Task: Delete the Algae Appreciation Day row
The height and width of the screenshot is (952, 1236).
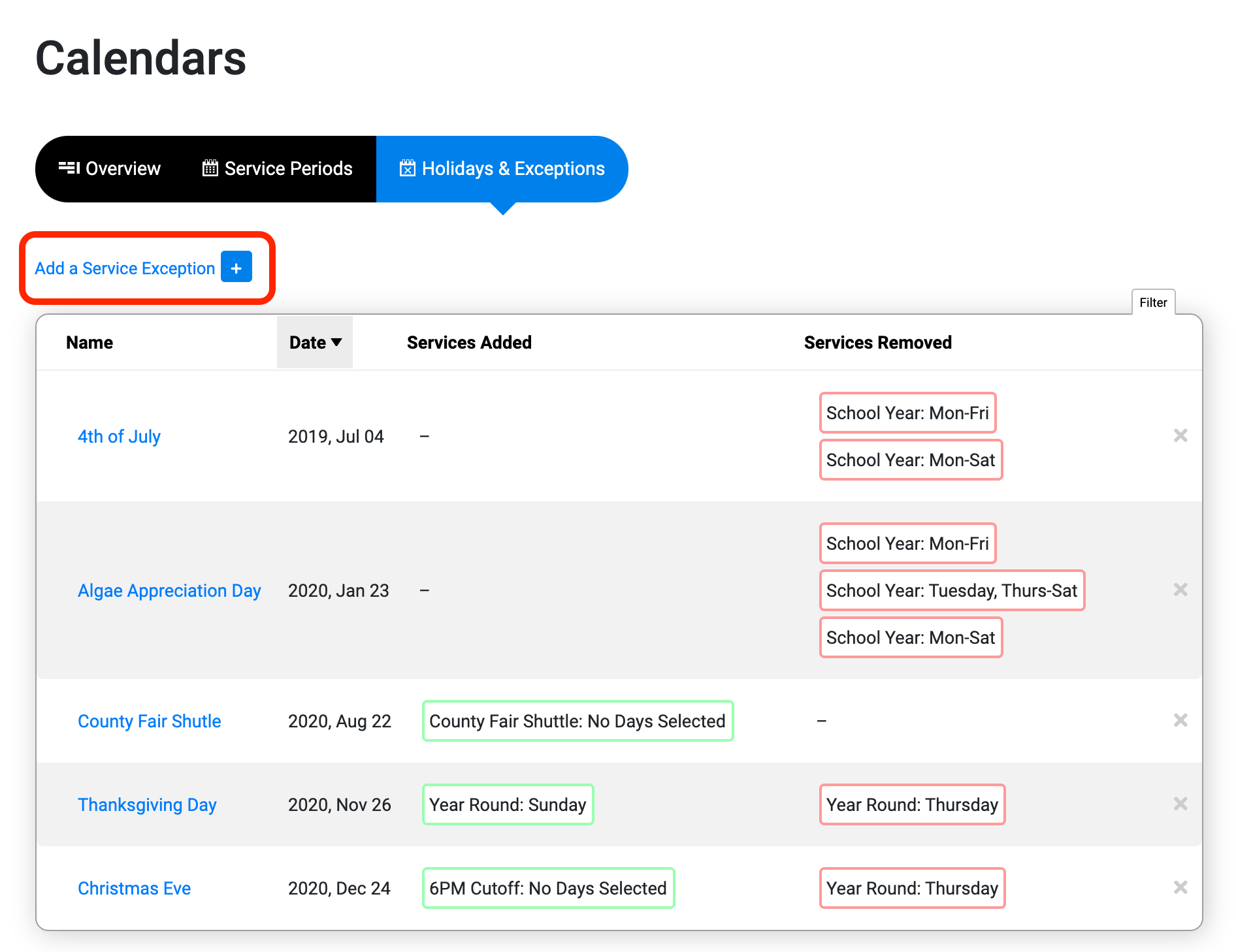Action: [1180, 590]
